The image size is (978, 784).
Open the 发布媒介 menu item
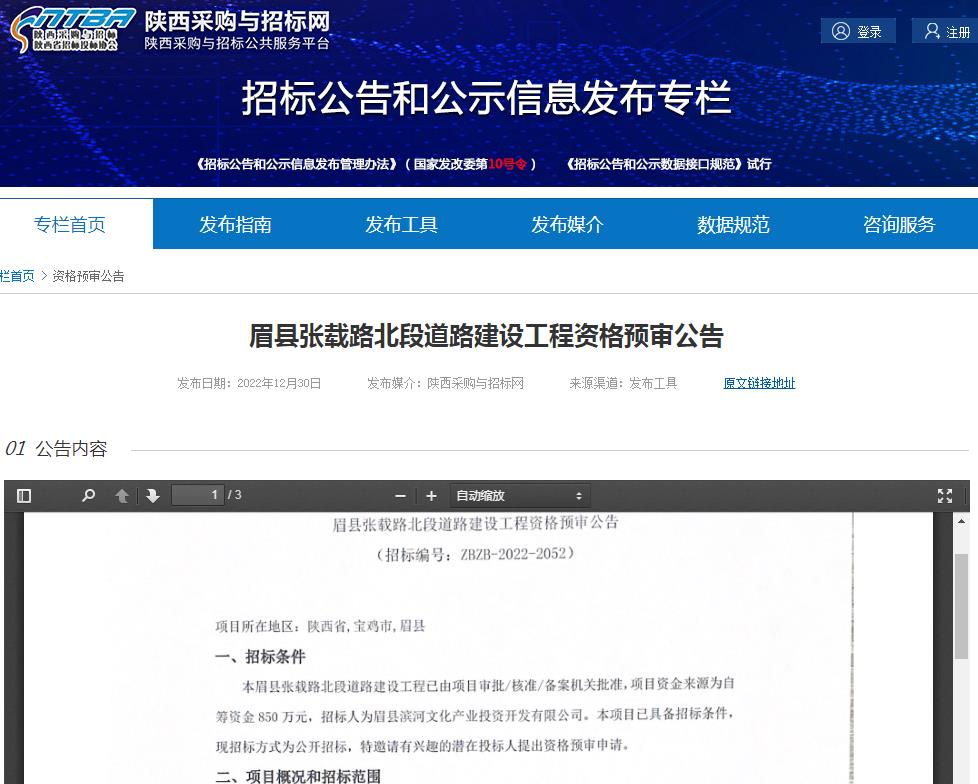[567, 225]
